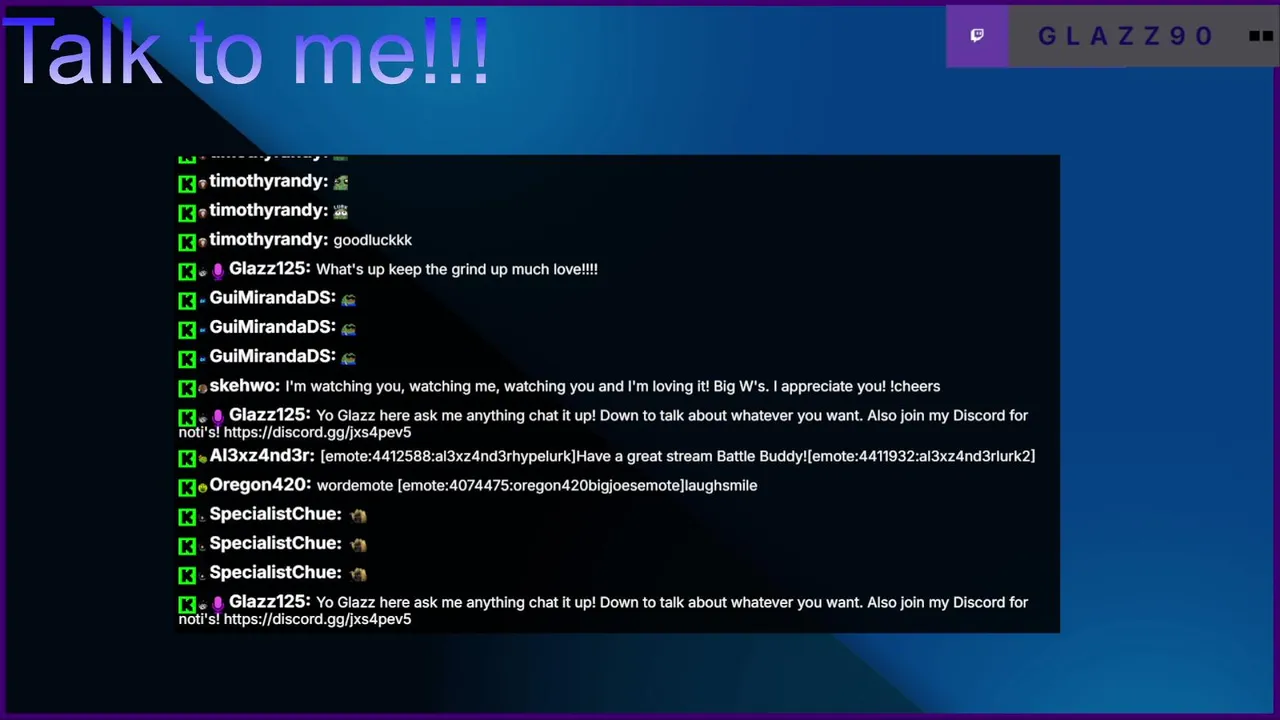Click the GLAZZ90 channel name
1280x720 pixels.
(x=1126, y=37)
